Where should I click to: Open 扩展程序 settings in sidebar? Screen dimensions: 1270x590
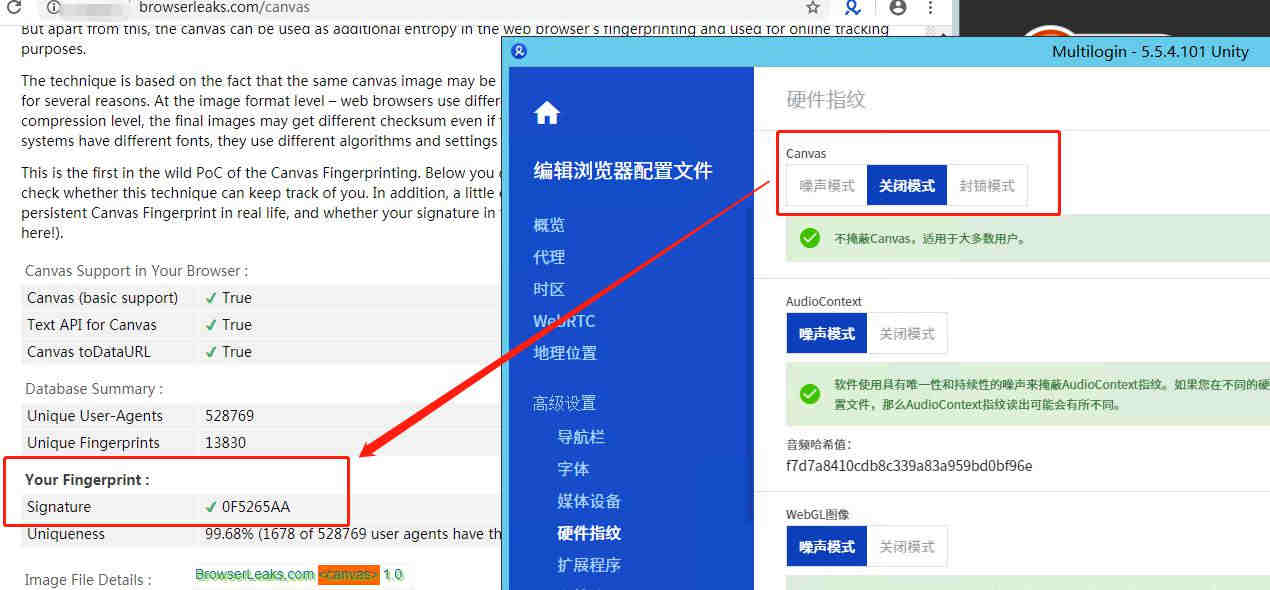(x=589, y=565)
